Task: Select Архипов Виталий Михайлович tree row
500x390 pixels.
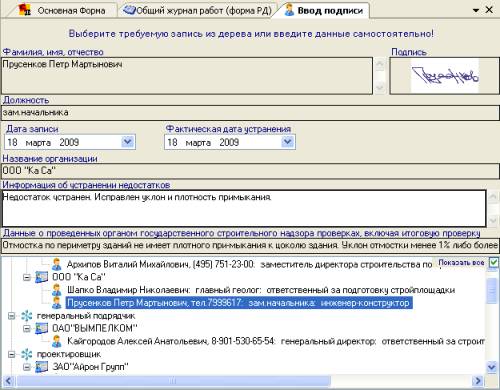Action: 249,264
